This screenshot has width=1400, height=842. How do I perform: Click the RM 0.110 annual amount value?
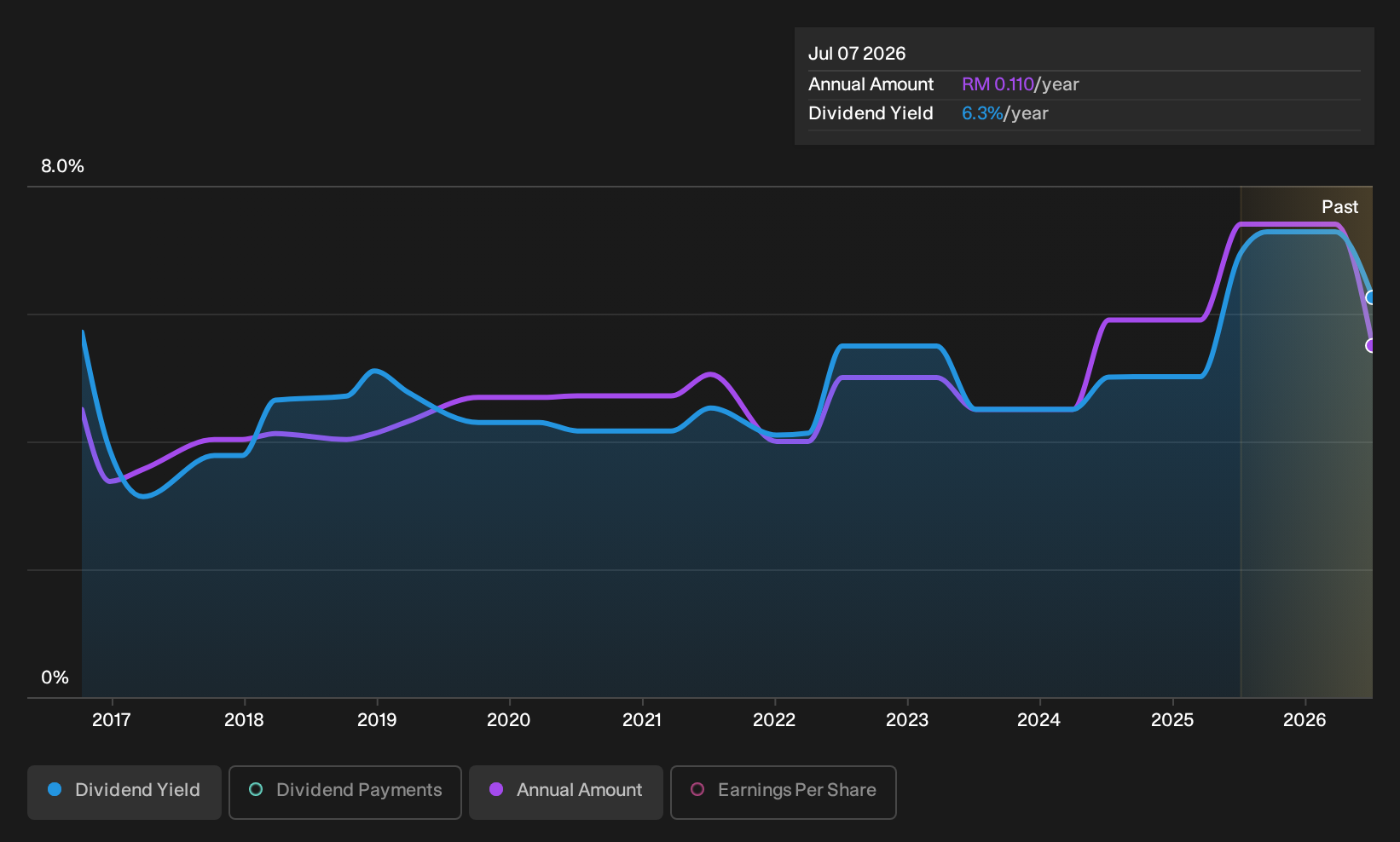(x=998, y=84)
